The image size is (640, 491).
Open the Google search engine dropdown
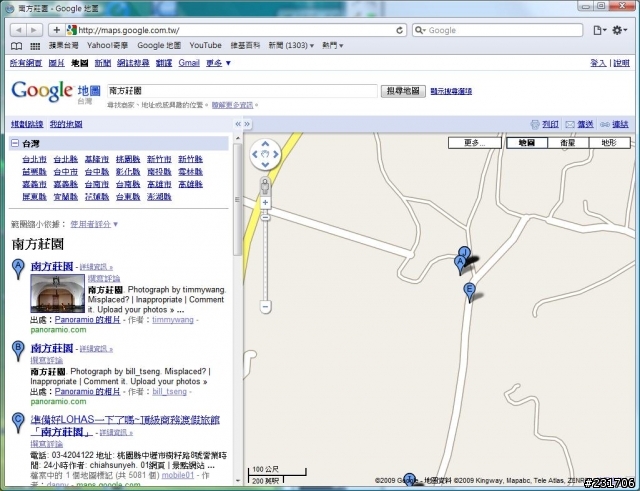[420, 30]
